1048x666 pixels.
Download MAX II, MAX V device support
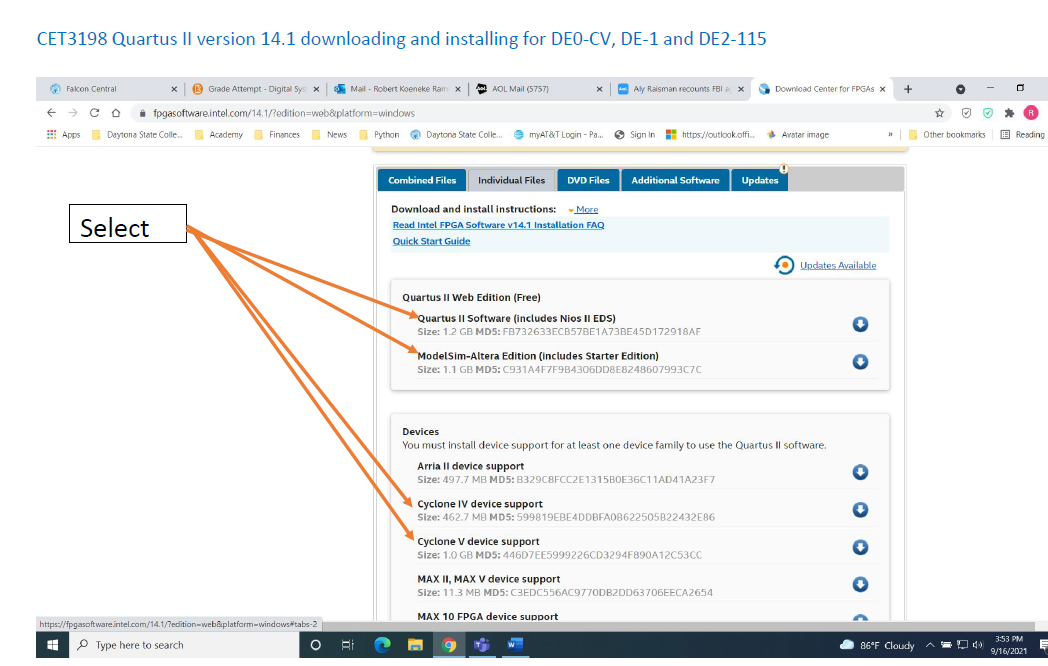[x=860, y=584]
